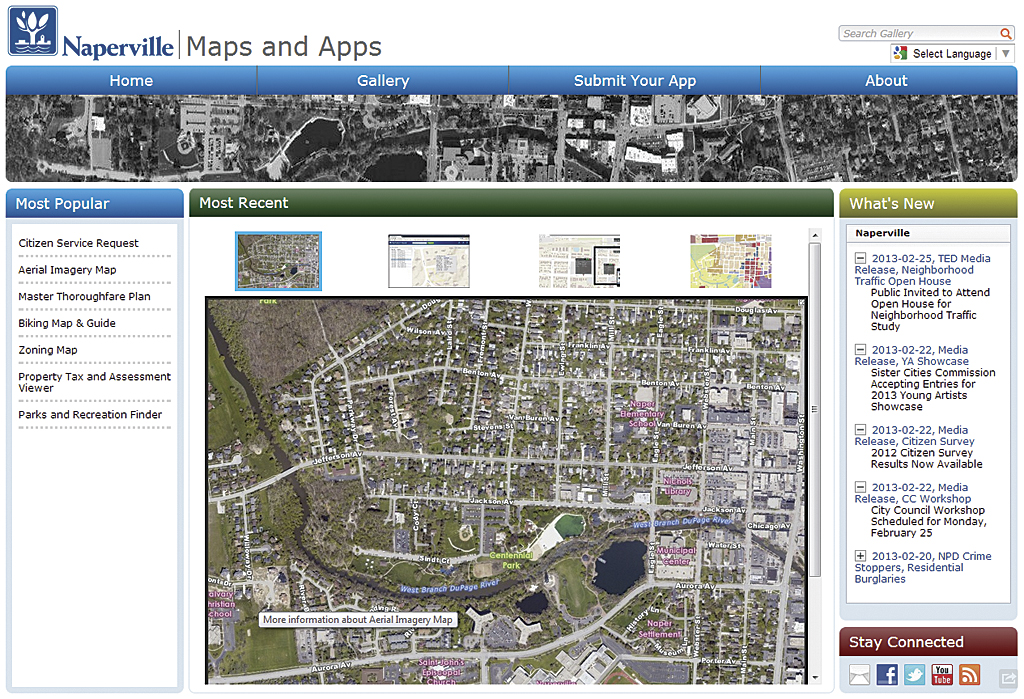Viewport: 1024px width, 699px height.
Task: Collapse the CC Workshop news item
Action: point(861,487)
